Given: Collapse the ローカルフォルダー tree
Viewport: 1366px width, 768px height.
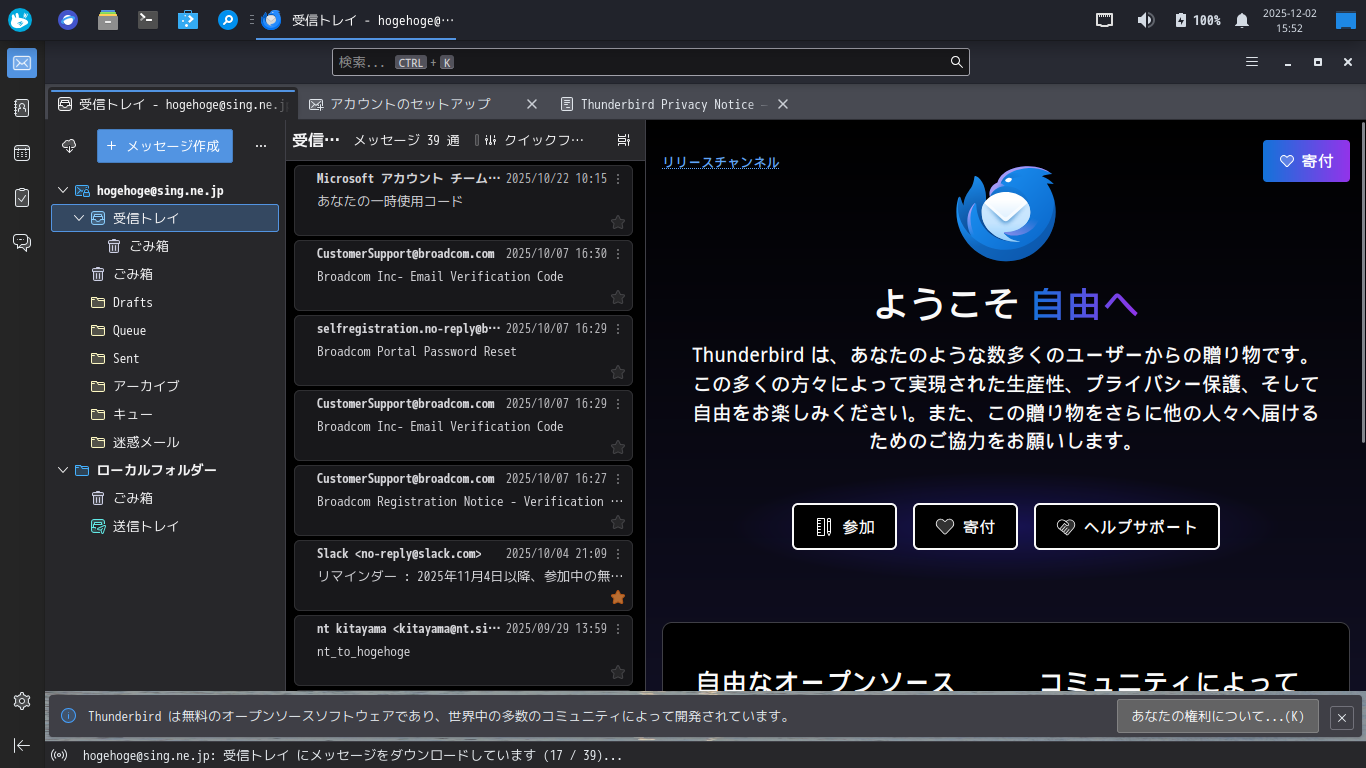Looking at the screenshot, I should click(63, 470).
